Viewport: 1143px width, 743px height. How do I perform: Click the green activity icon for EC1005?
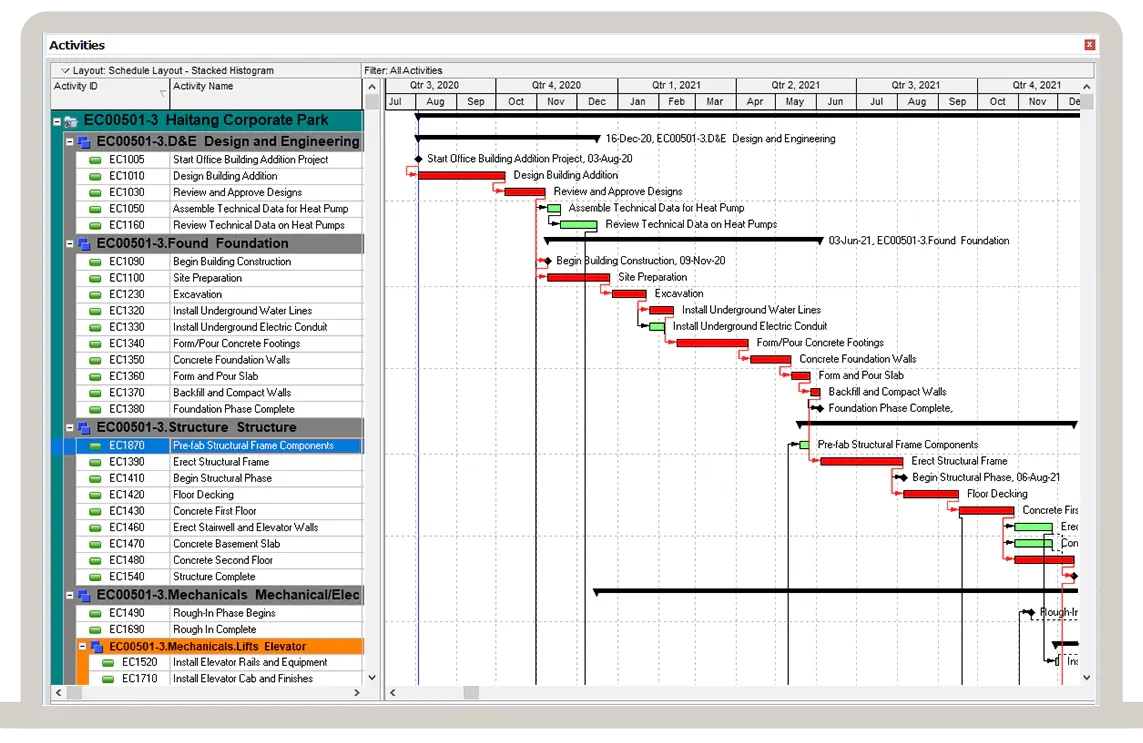tap(95, 160)
